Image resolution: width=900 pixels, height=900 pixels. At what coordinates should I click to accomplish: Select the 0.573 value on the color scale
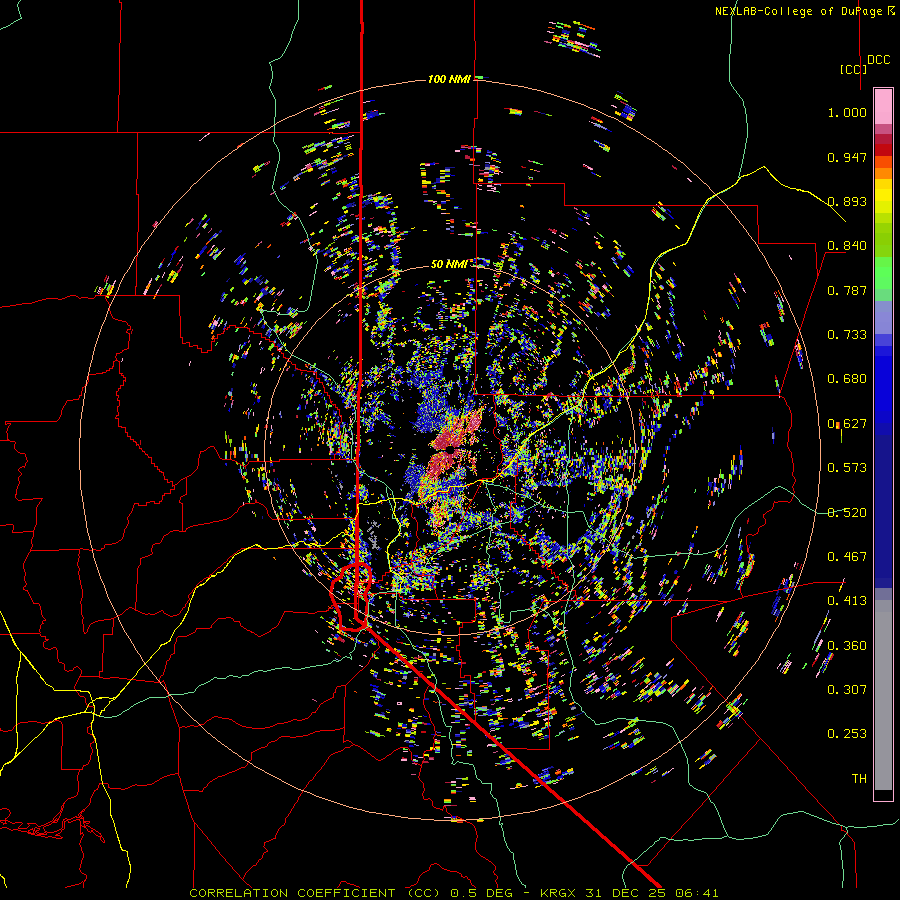tap(847, 468)
